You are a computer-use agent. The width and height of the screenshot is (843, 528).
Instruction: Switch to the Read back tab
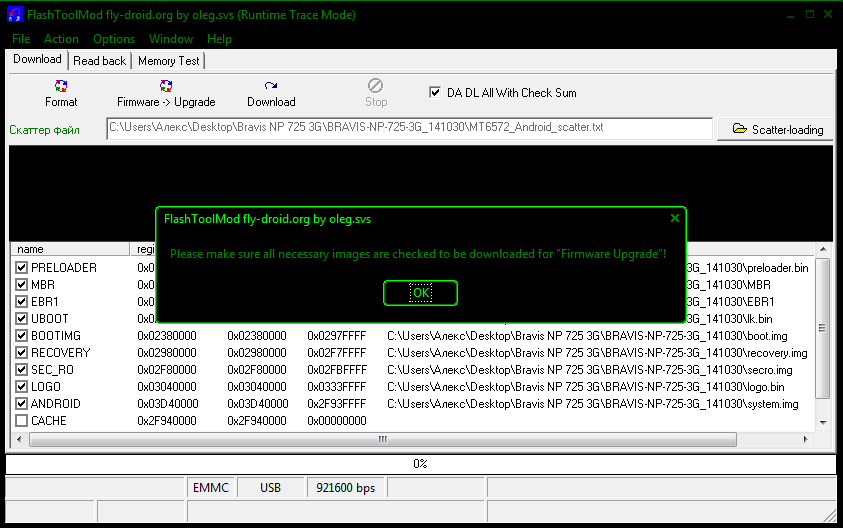coord(100,61)
